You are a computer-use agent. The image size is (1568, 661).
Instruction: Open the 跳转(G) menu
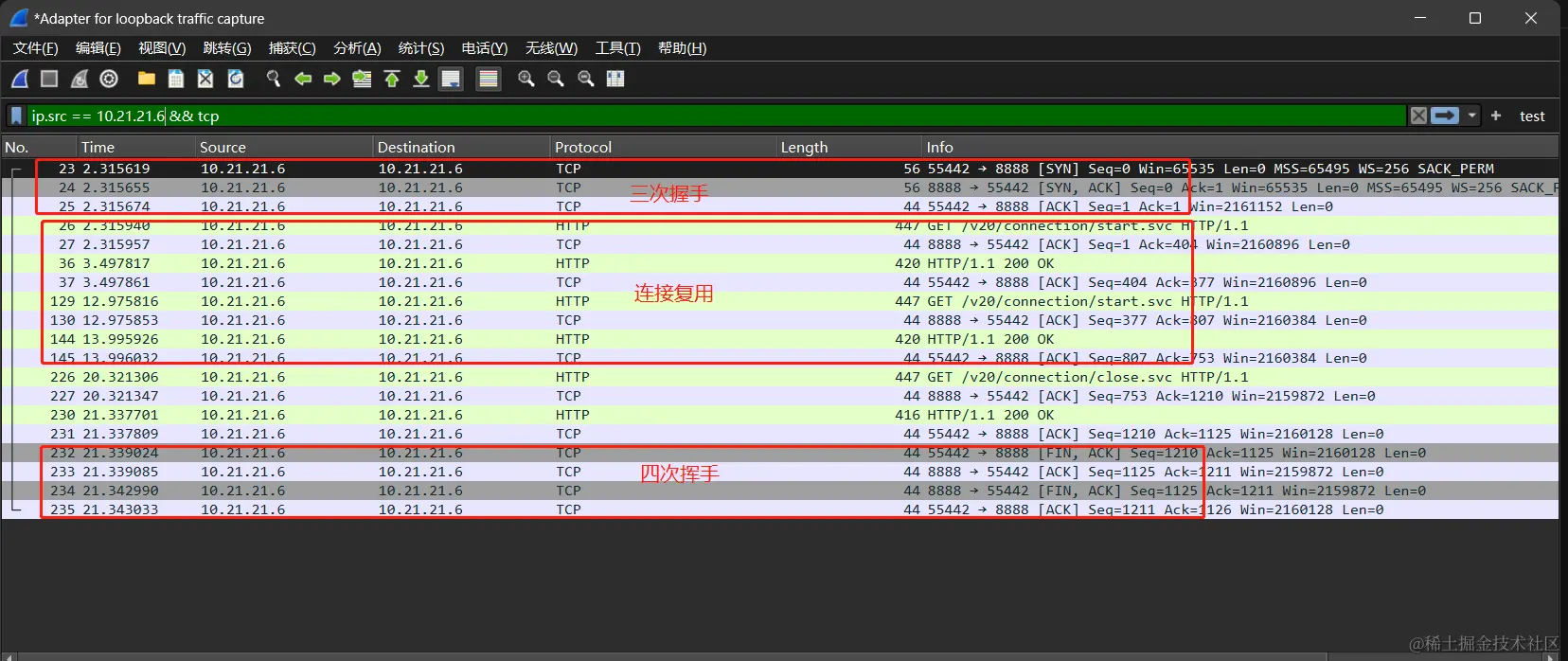coord(227,48)
